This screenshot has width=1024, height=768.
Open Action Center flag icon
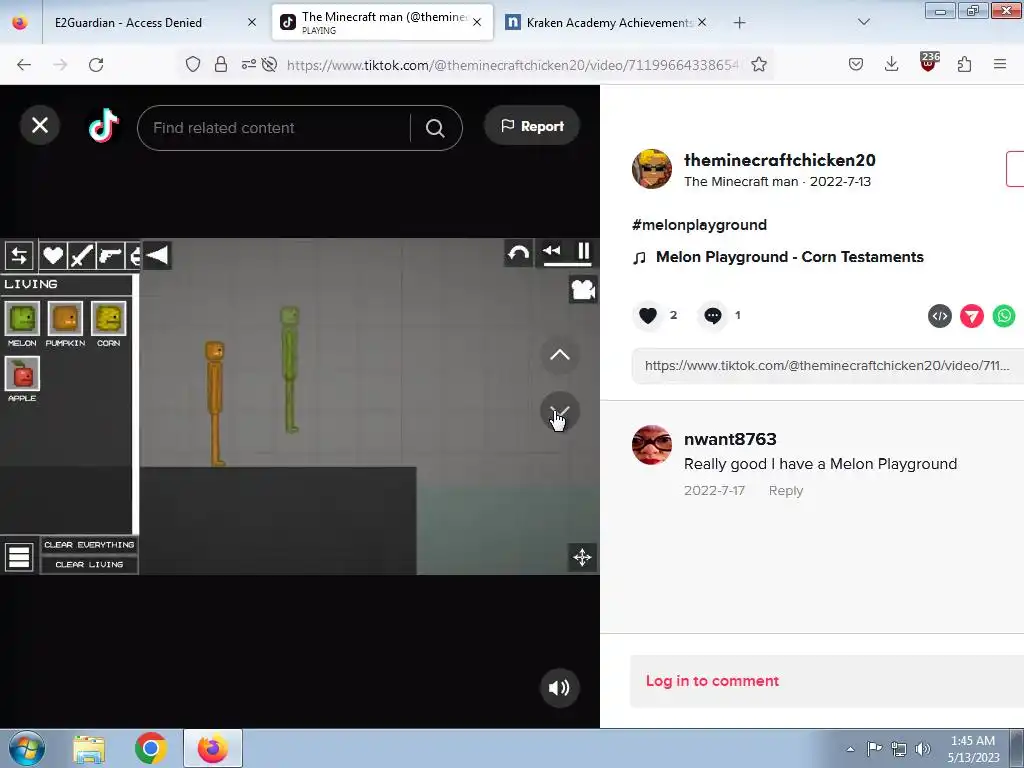(874, 748)
